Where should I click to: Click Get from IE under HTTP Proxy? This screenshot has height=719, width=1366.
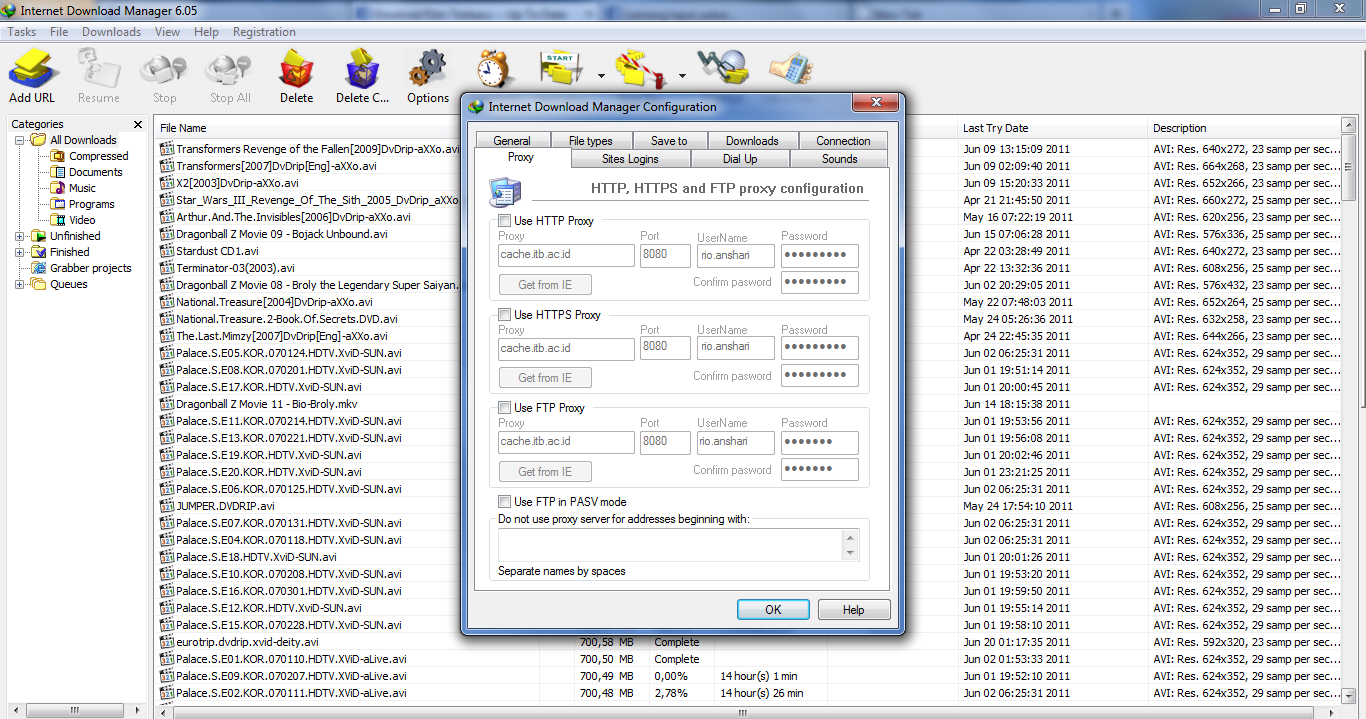[x=545, y=284]
